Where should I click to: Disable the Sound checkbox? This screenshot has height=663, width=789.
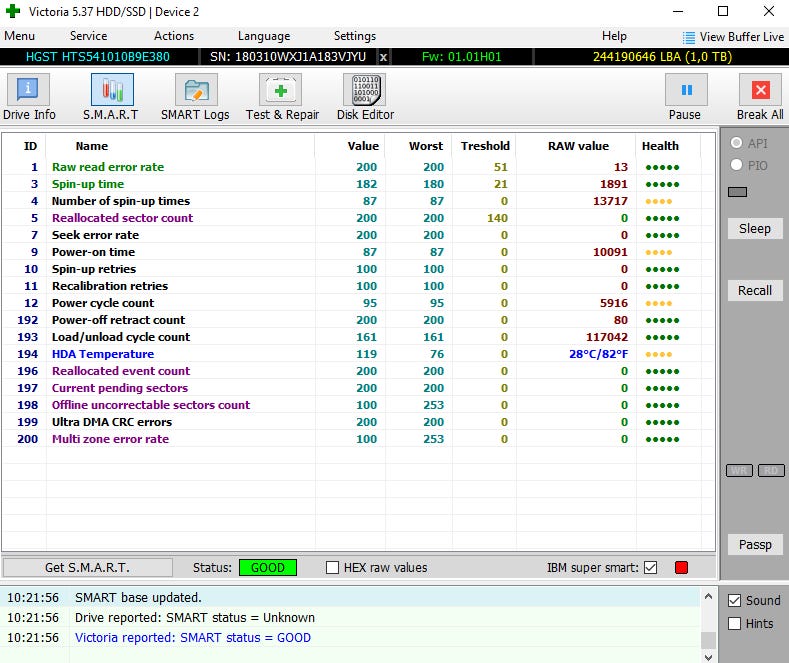click(x=735, y=601)
